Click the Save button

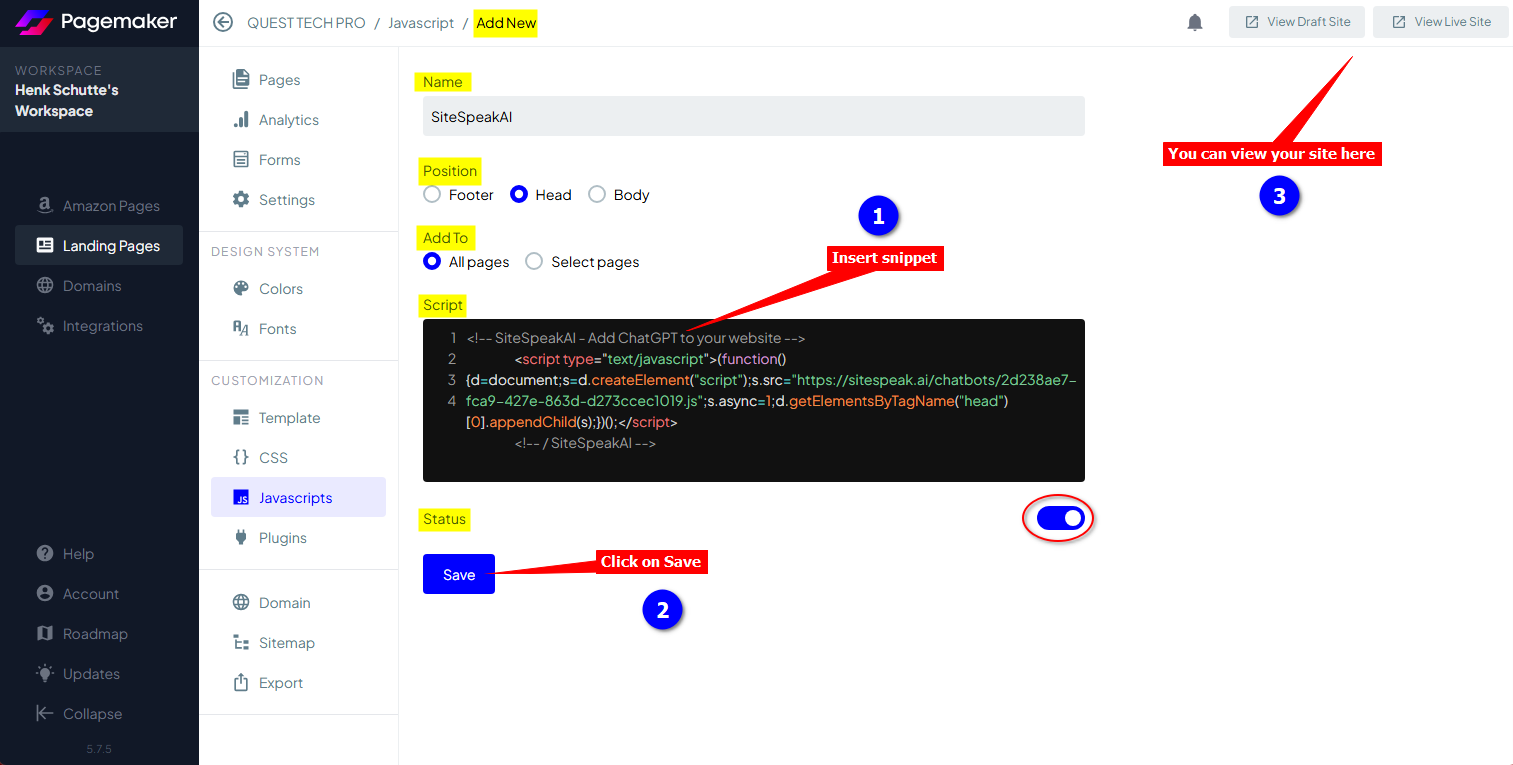point(459,574)
